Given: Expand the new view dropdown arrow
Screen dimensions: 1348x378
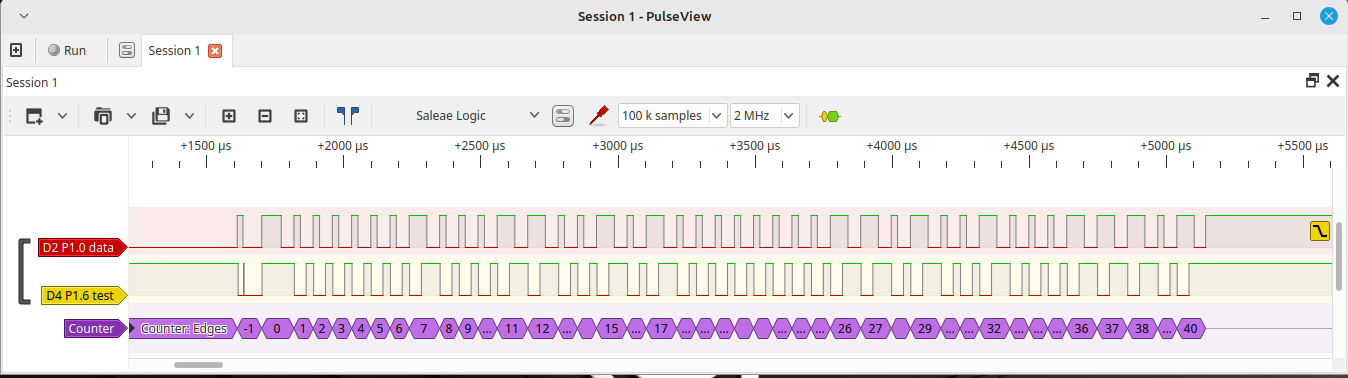Looking at the screenshot, I should click(x=62, y=116).
